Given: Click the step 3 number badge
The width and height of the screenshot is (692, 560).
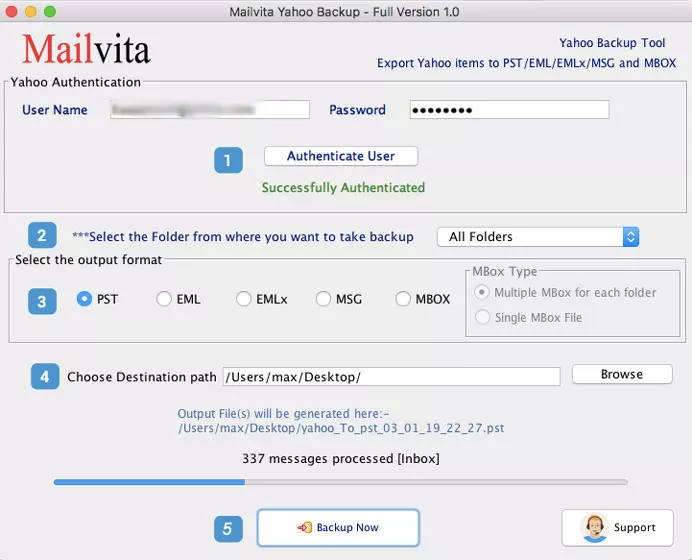Looking at the screenshot, I should point(42,301).
